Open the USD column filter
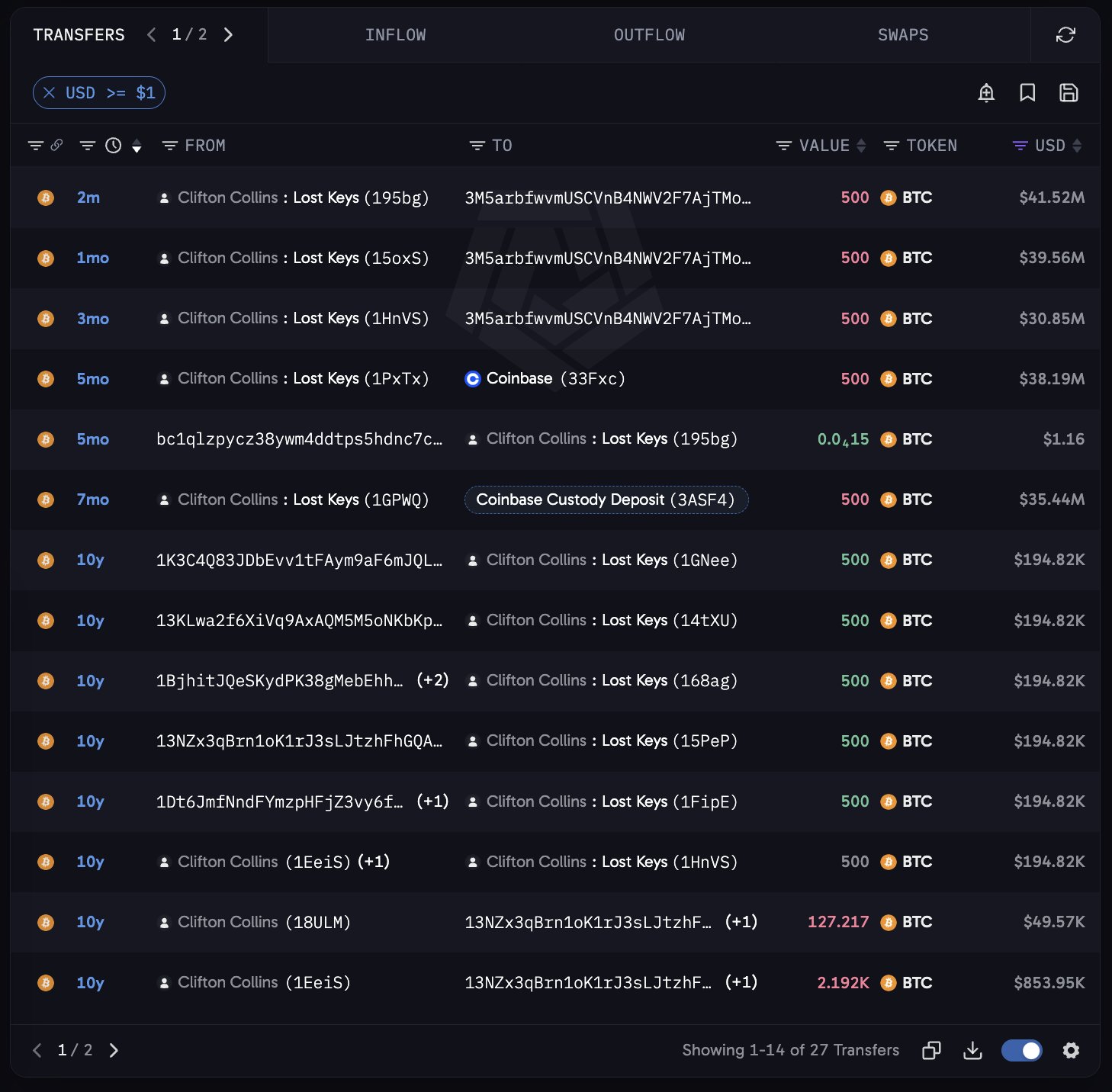 click(x=1020, y=146)
